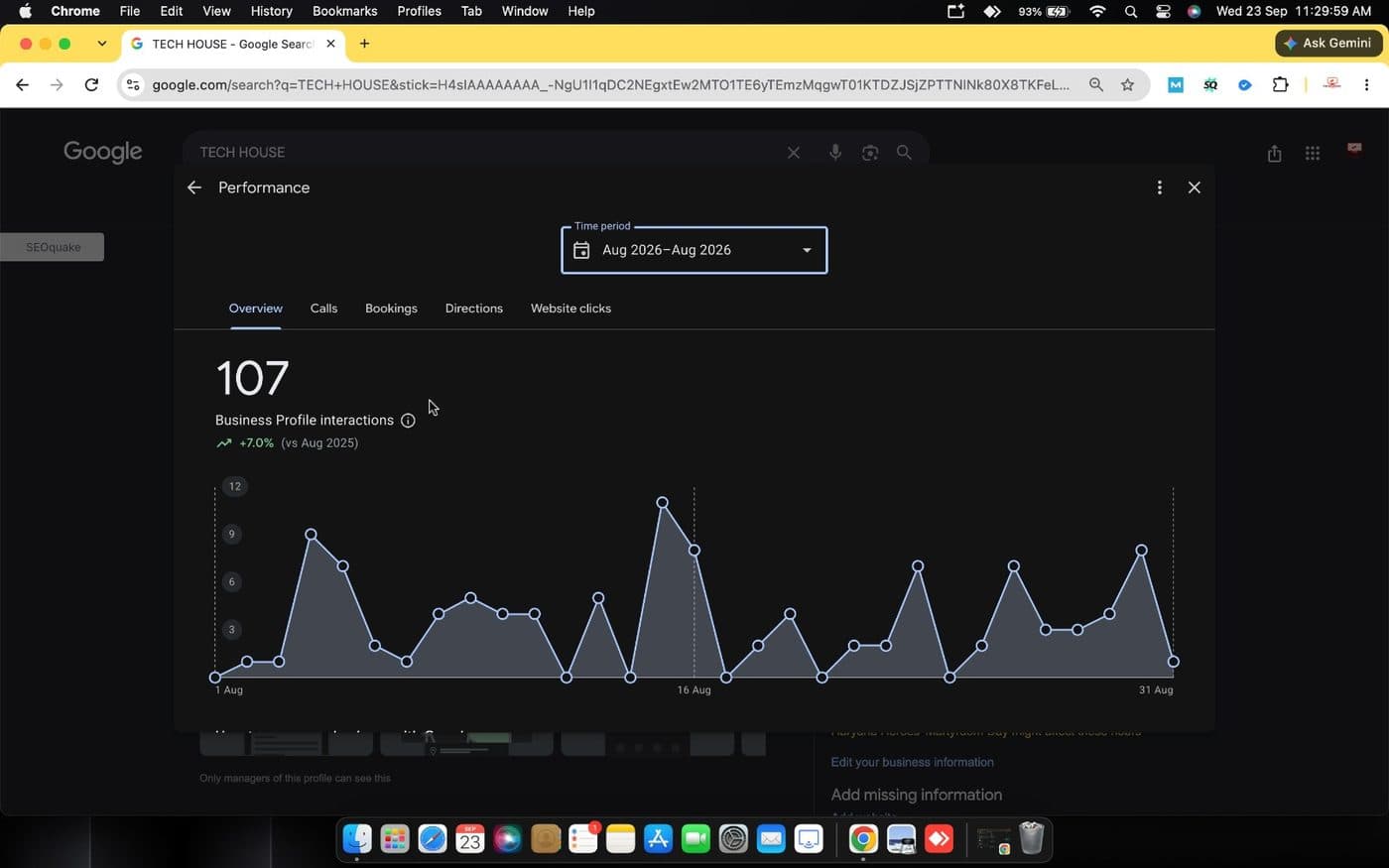The width and height of the screenshot is (1389, 868).
Task: View site information in address bar
Action: coord(133,85)
